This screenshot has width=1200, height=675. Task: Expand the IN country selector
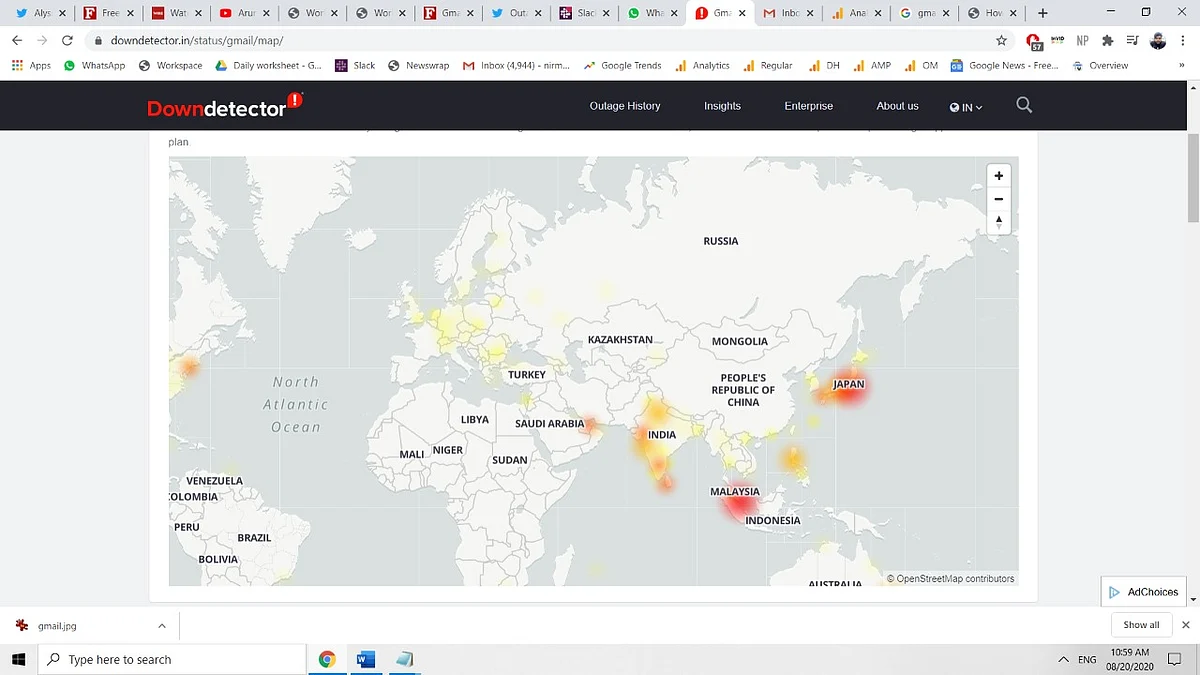(966, 106)
